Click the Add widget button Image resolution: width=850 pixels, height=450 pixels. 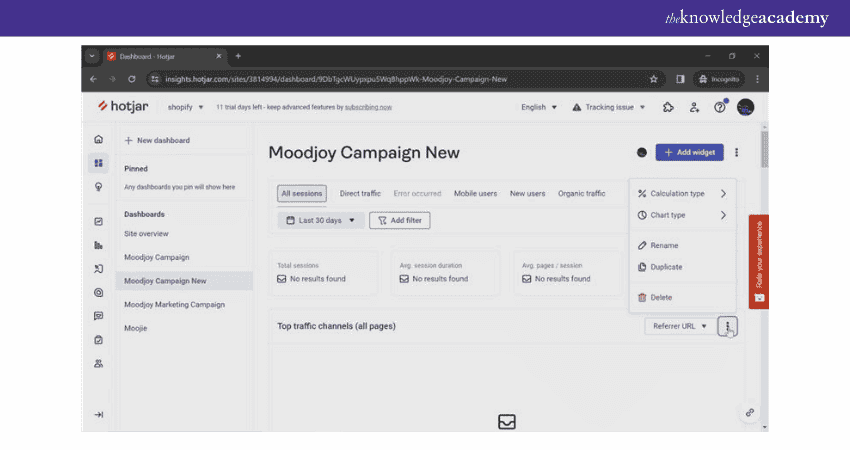tap(690, 152)
